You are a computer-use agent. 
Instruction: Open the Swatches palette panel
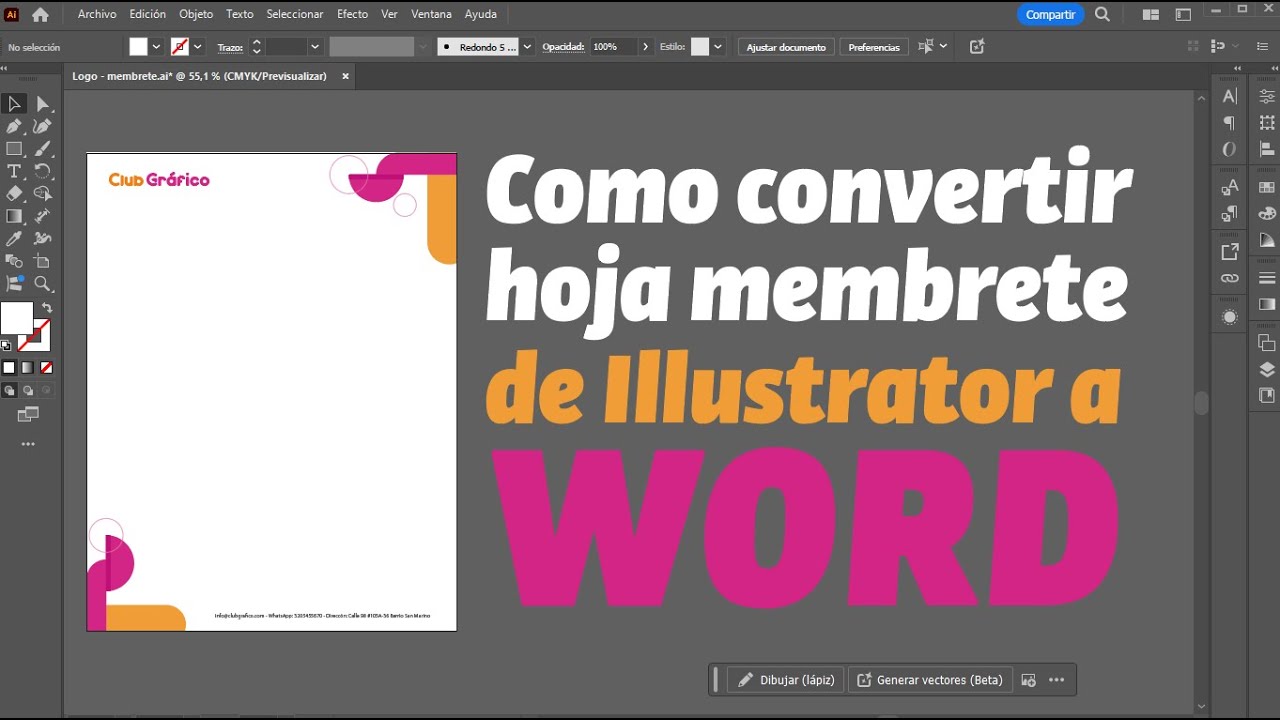tap(1267, 187)
